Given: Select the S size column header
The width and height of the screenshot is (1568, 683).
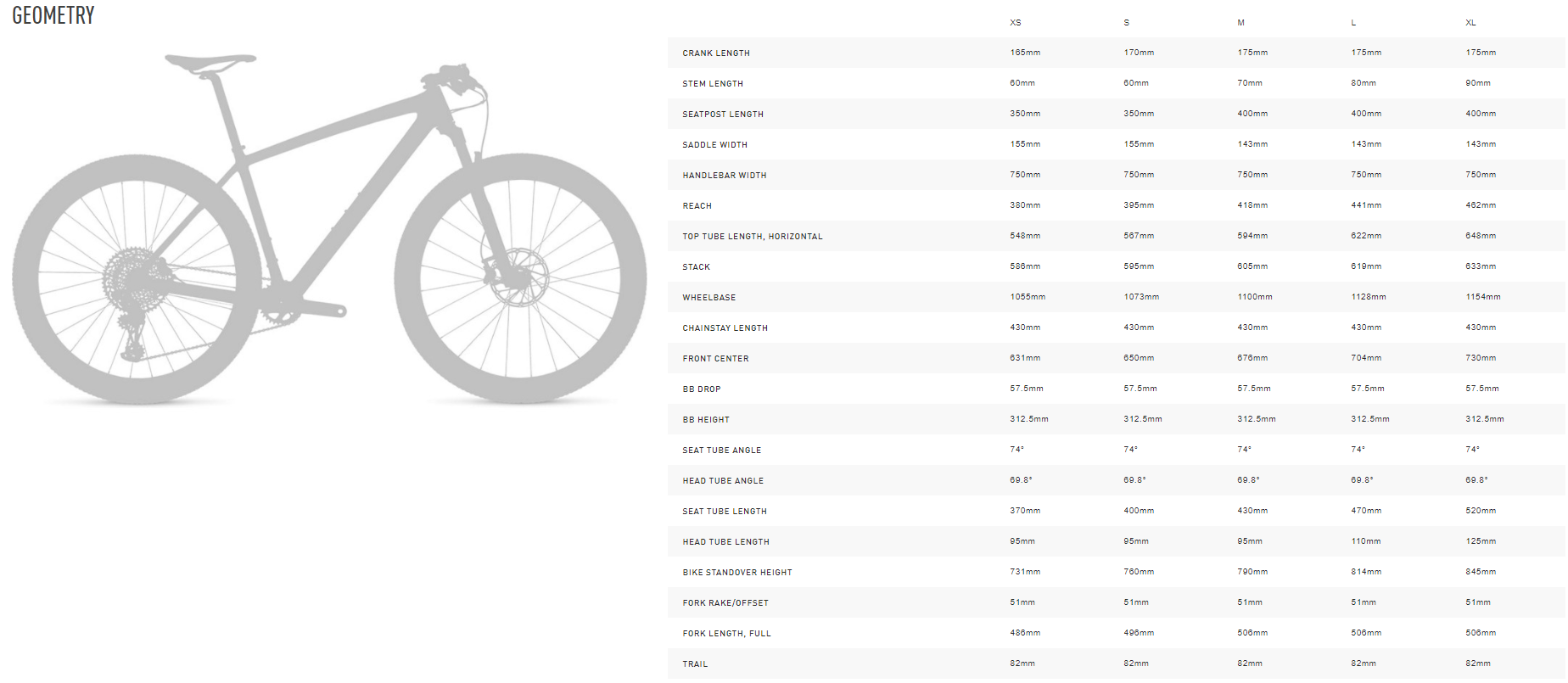Looking at the screenshot, I should tap(1126, 23).
